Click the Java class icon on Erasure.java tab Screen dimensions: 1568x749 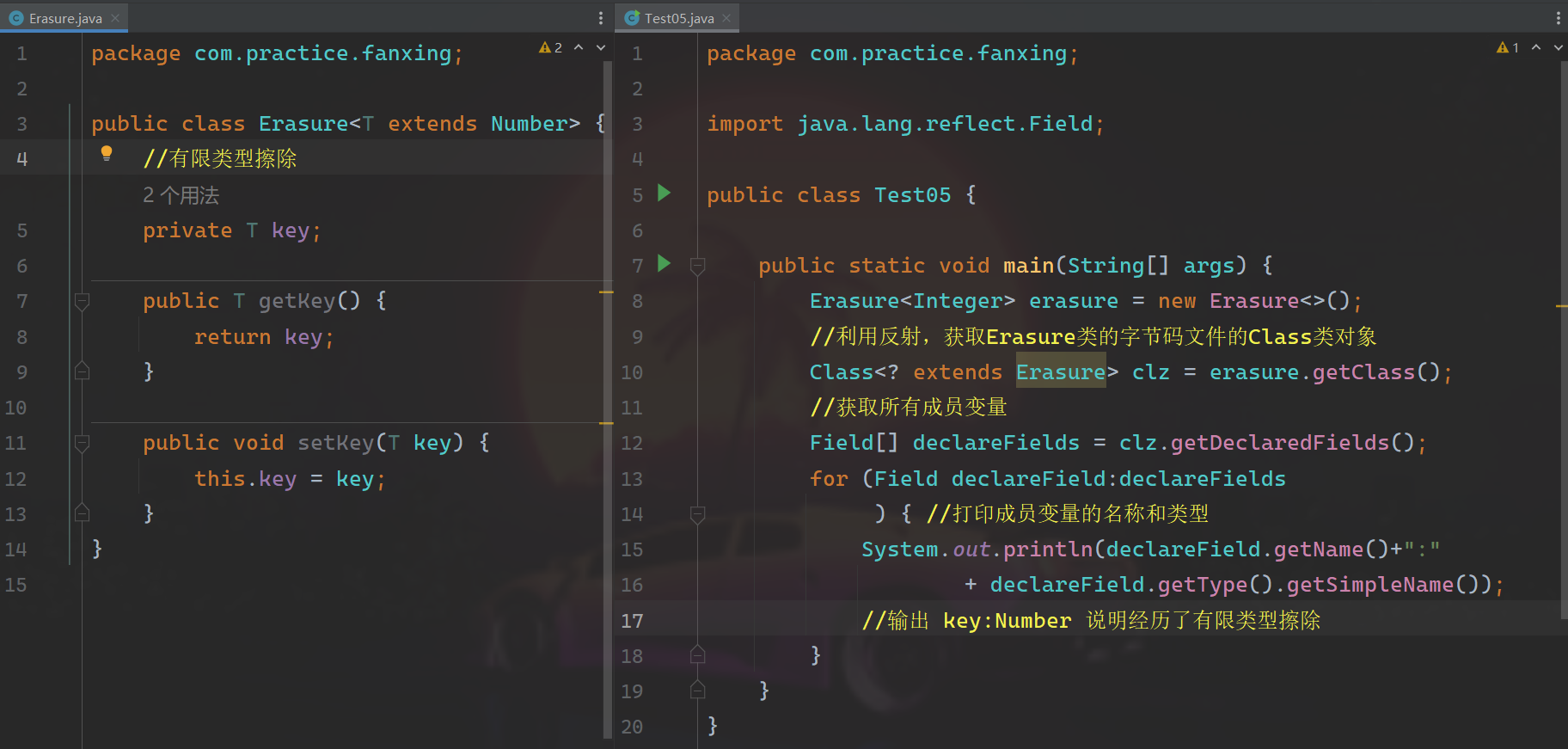16,18
